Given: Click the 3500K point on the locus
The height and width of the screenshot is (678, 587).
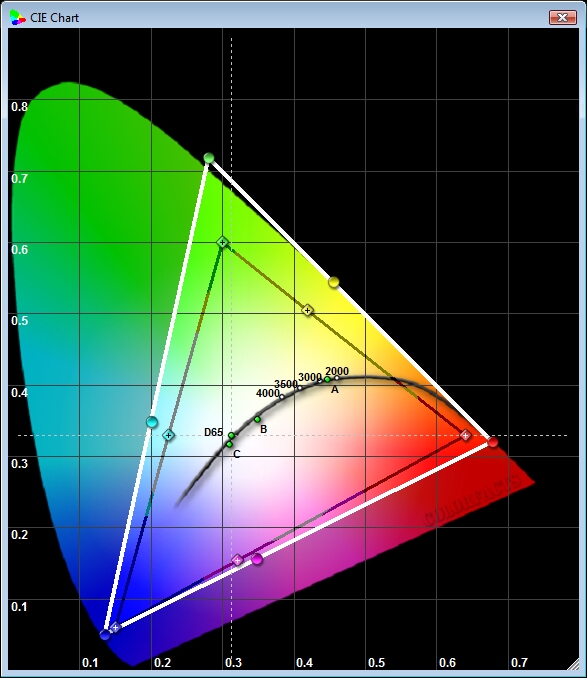Looking at the screenshot, I should coord(299,388).
